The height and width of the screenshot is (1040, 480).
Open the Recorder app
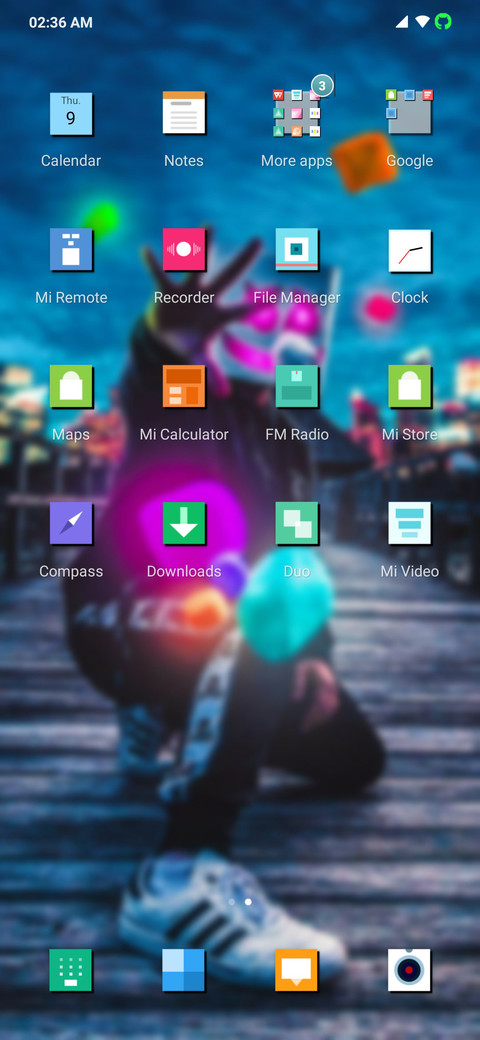click(184, 250)
